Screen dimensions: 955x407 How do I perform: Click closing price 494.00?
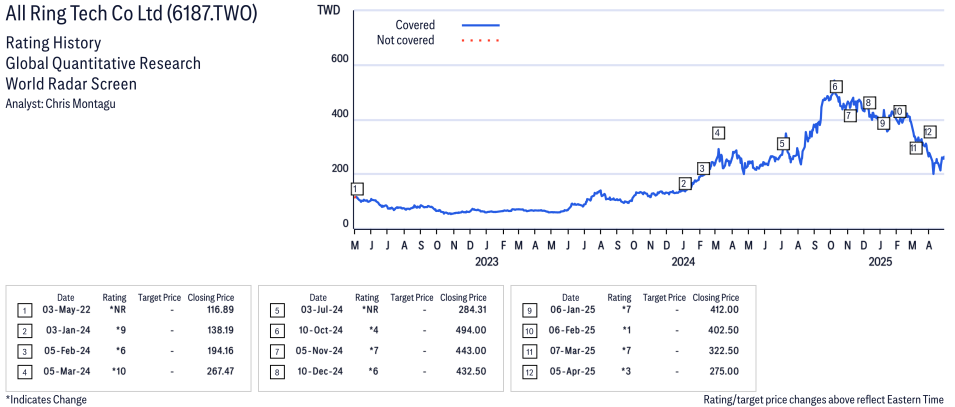(472, 331)
